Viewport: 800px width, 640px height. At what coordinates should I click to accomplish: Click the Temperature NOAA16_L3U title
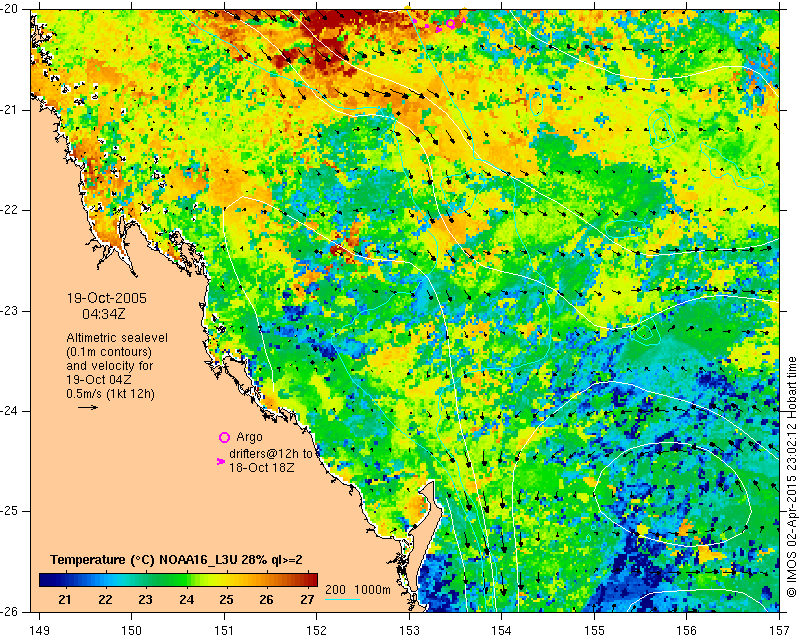pyautogui.click(x=176, y=560)
